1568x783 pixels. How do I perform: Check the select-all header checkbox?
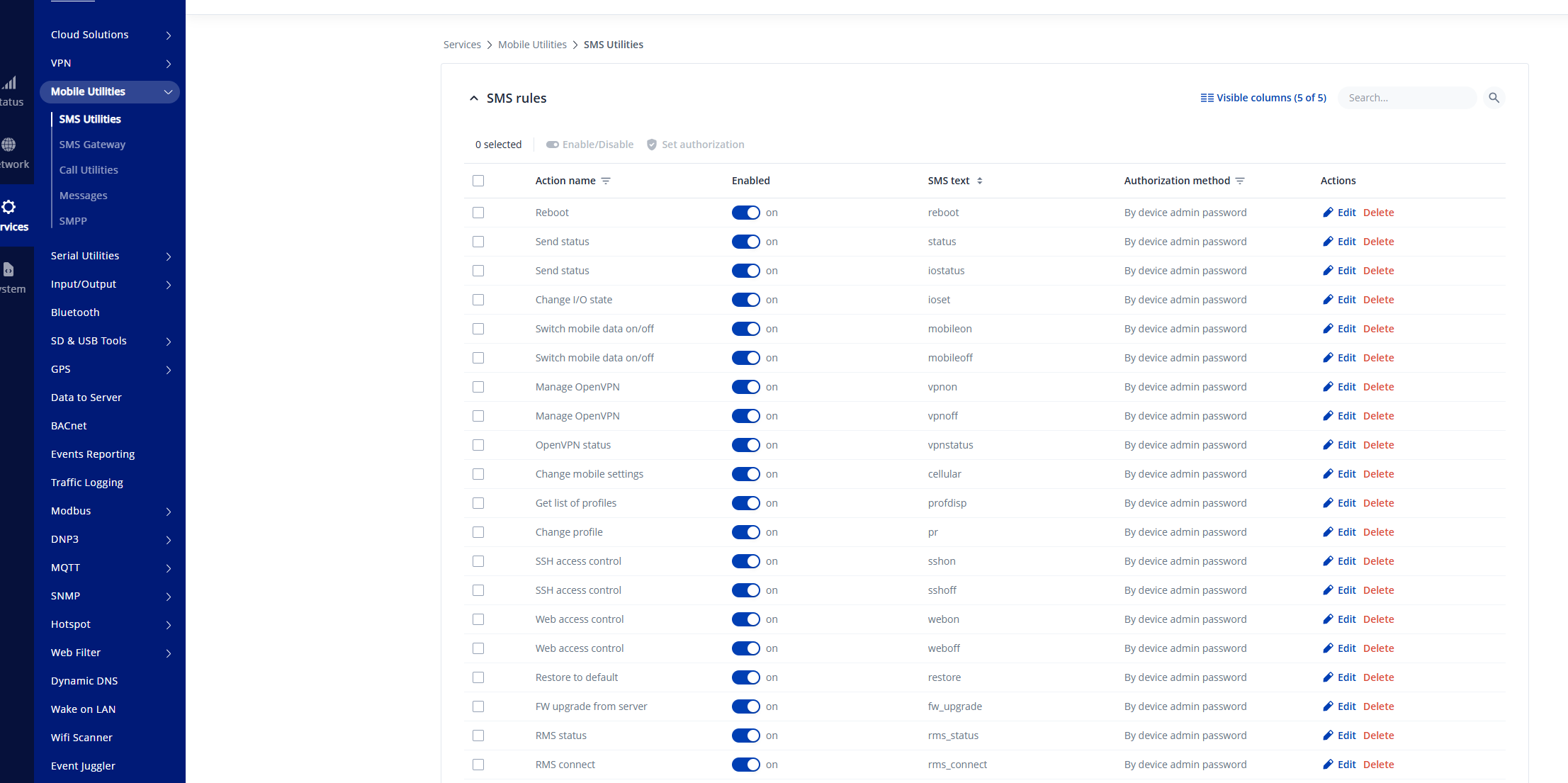point(478,181)
